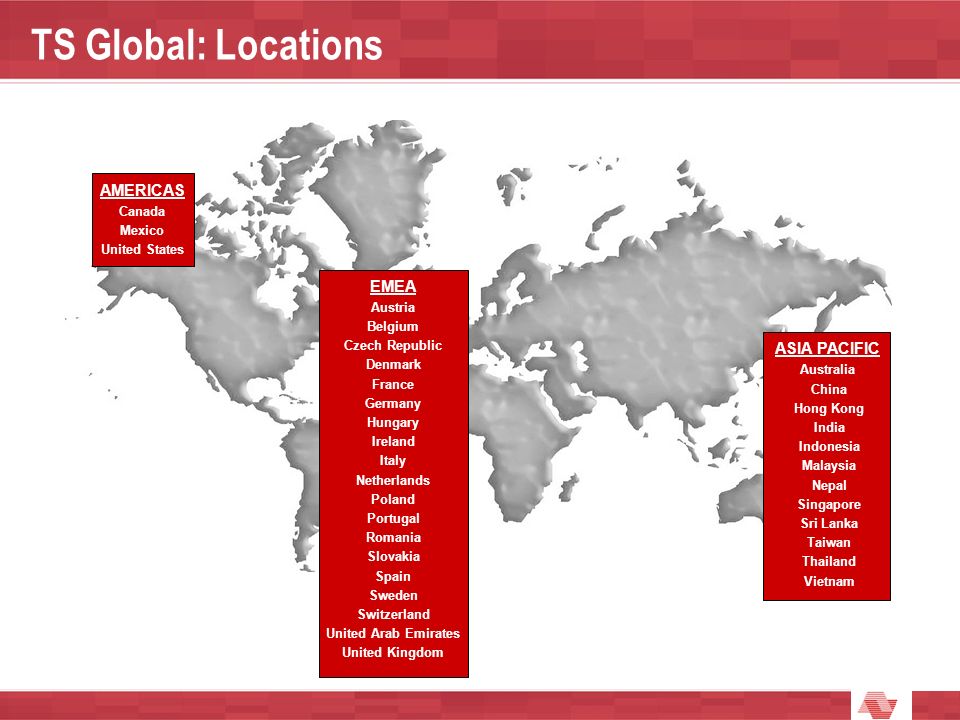Viewport: 960px width, 720px height.
Task: Click "France" in the EMEA list
Action: pyautogui.click(x=393, y=384)
